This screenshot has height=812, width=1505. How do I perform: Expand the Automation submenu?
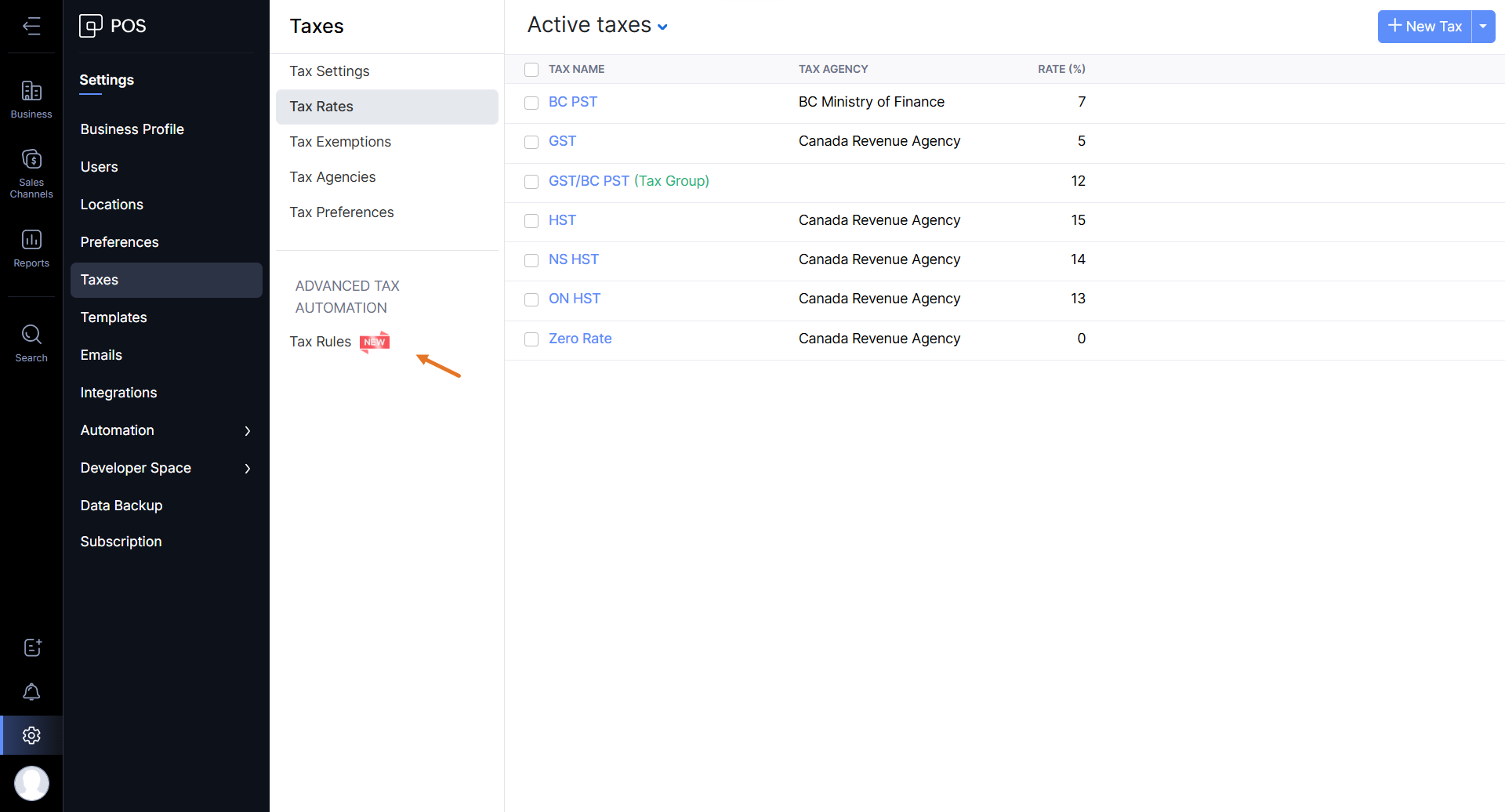248,431
